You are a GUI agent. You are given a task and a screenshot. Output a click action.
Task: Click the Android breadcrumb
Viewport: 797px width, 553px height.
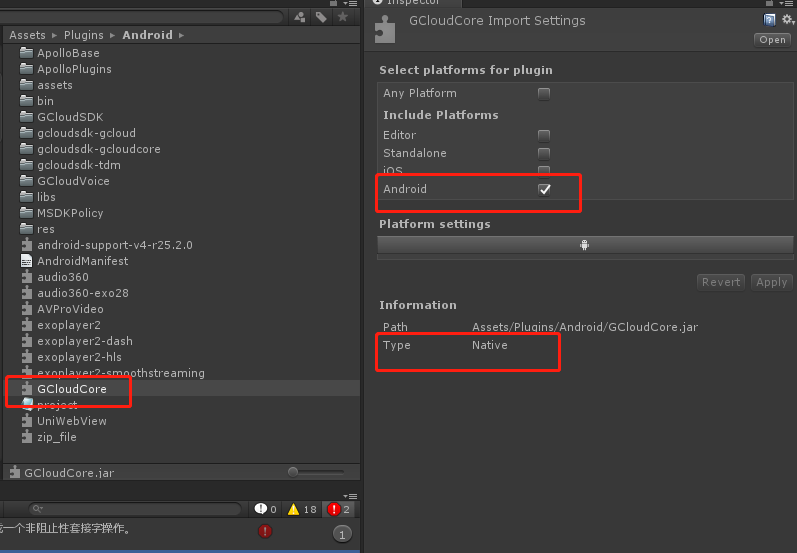pyautogui.click(x=147, y=35)
